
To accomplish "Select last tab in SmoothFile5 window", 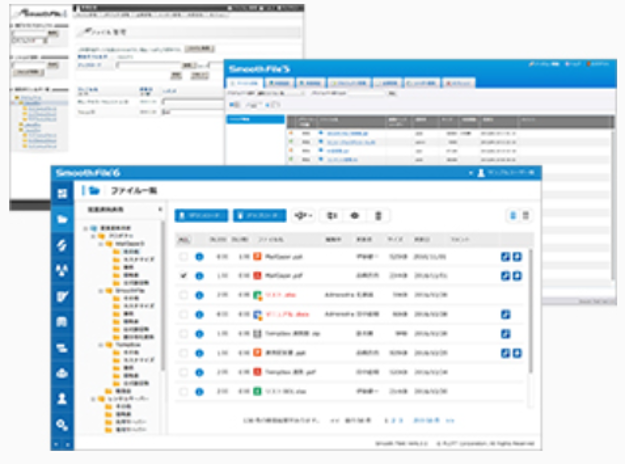I will [x=458, y=83].
